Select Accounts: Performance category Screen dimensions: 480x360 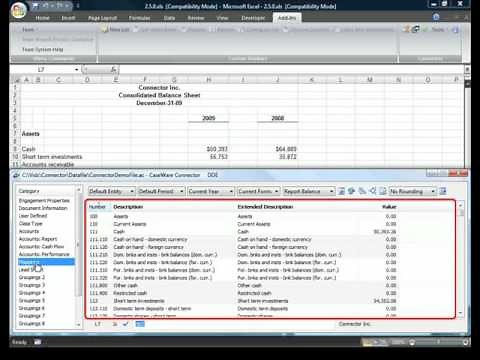coord(44,254)
